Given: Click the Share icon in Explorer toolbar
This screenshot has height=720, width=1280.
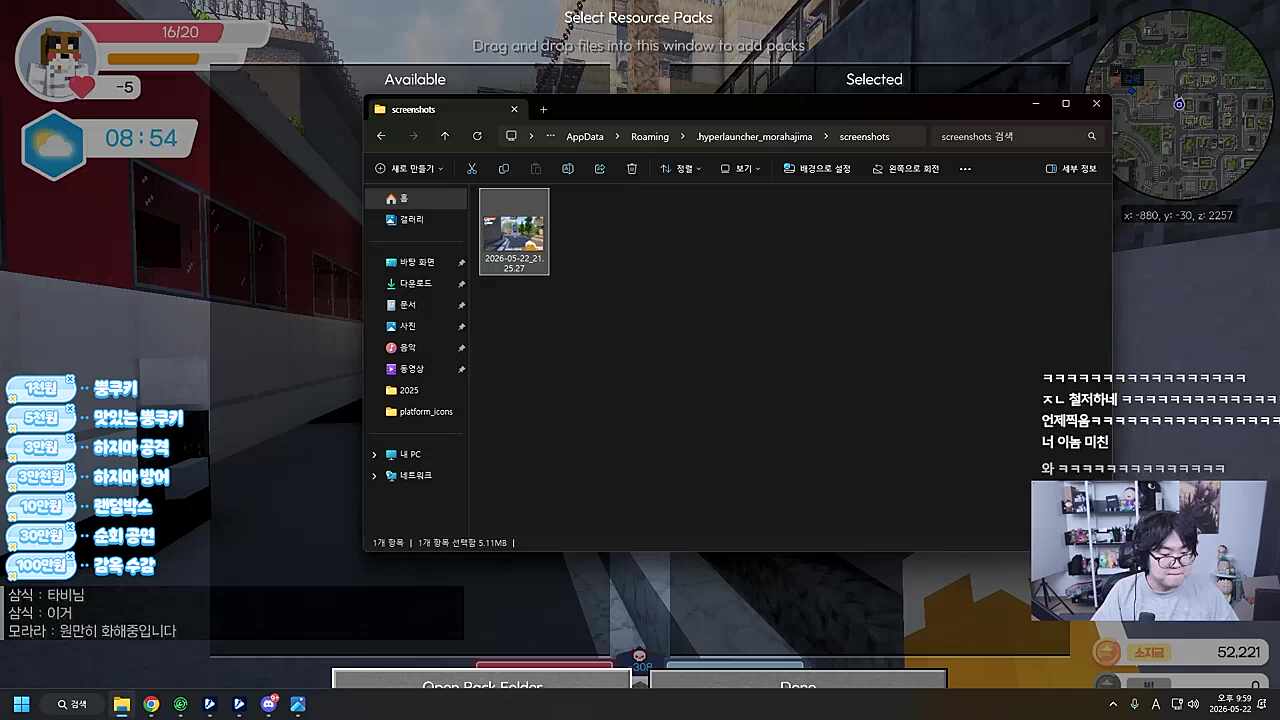Looking at the screenshot, I should pos(600,169).
